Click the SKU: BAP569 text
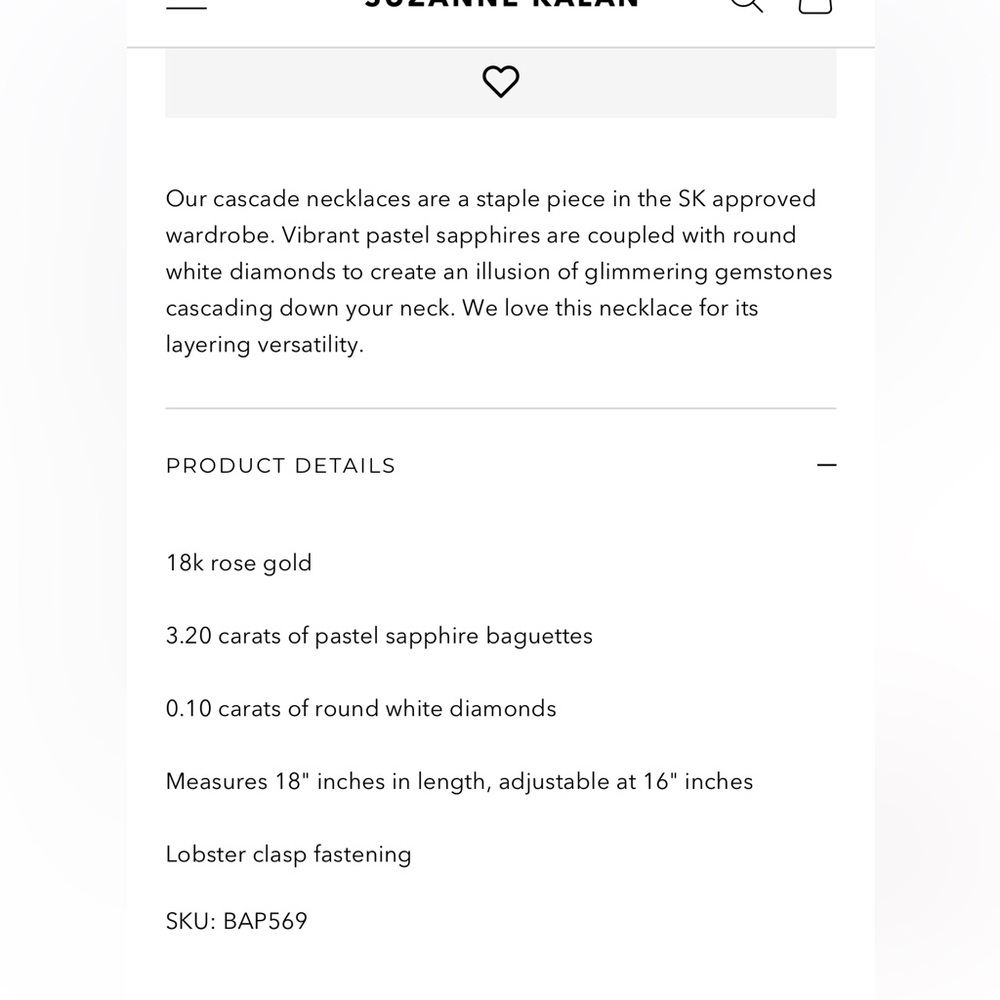This screenshot has width=1000, height=1000. click(x=237, y=921)
